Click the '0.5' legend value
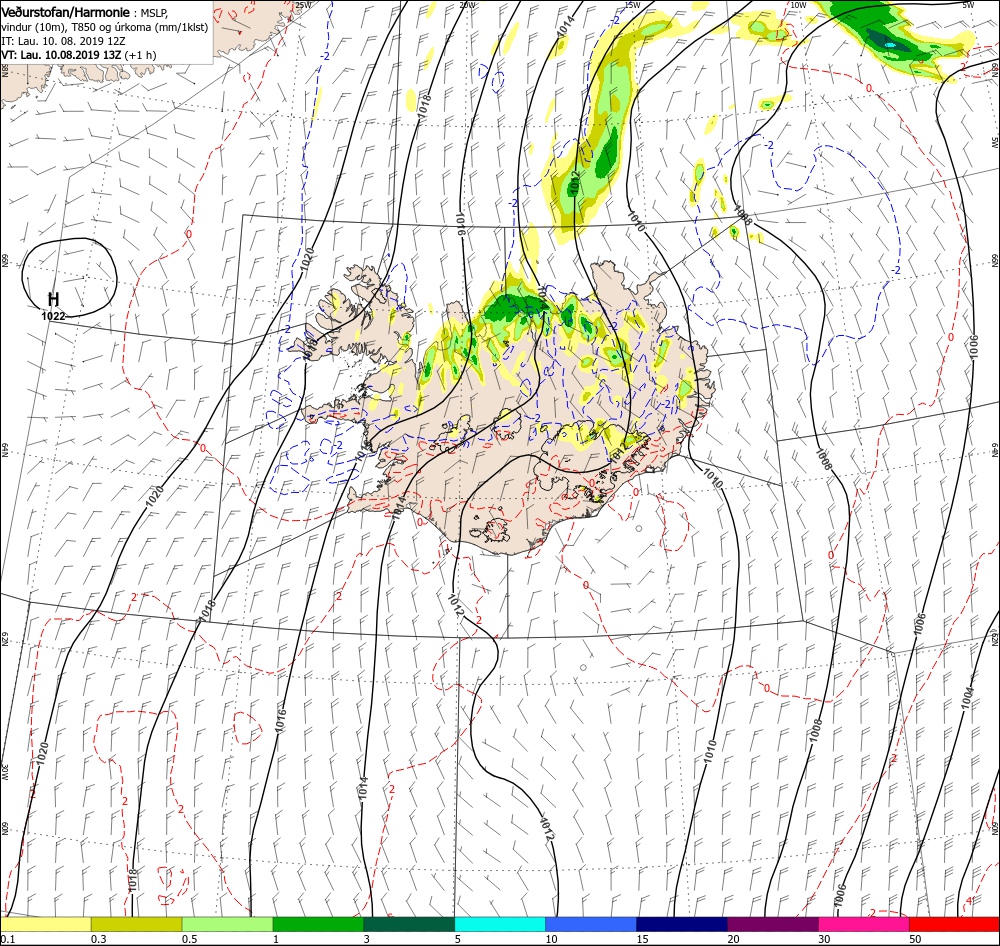Viewport: 1000px width, 946px height. (189, 939)
